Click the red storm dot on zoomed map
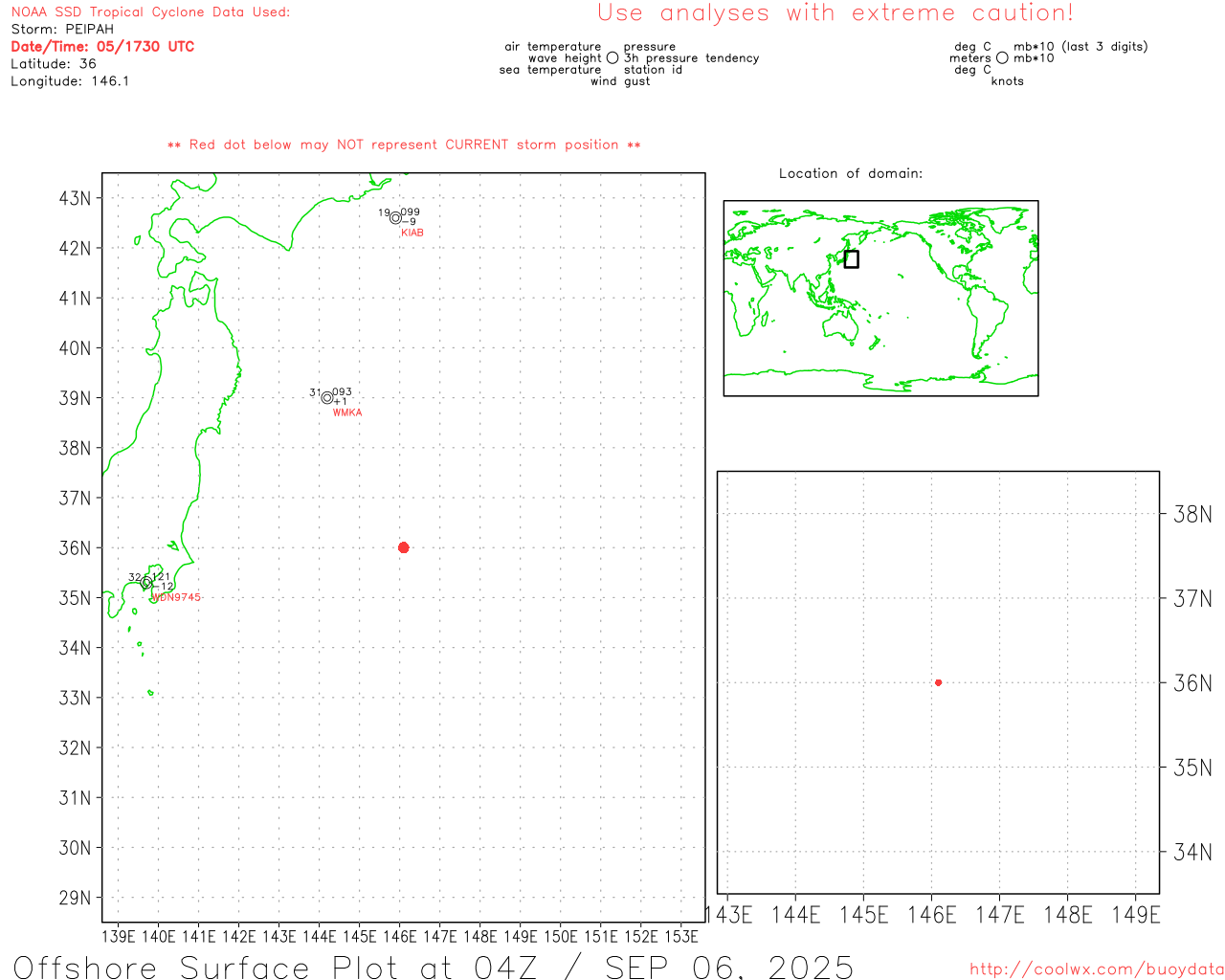 tap(938, 682)
